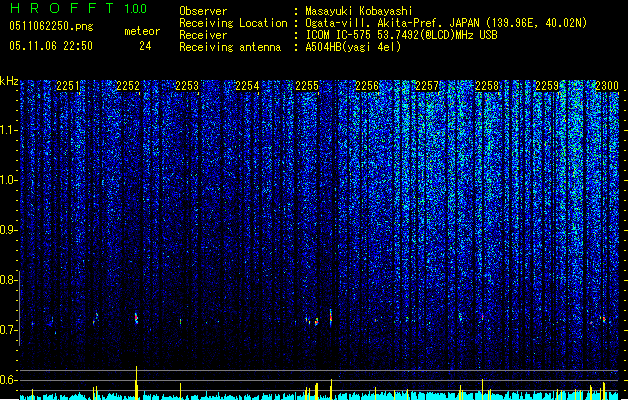Click the Receiving Location label
The height and width of the screenshot is (400, 629).
click(233, 23)
